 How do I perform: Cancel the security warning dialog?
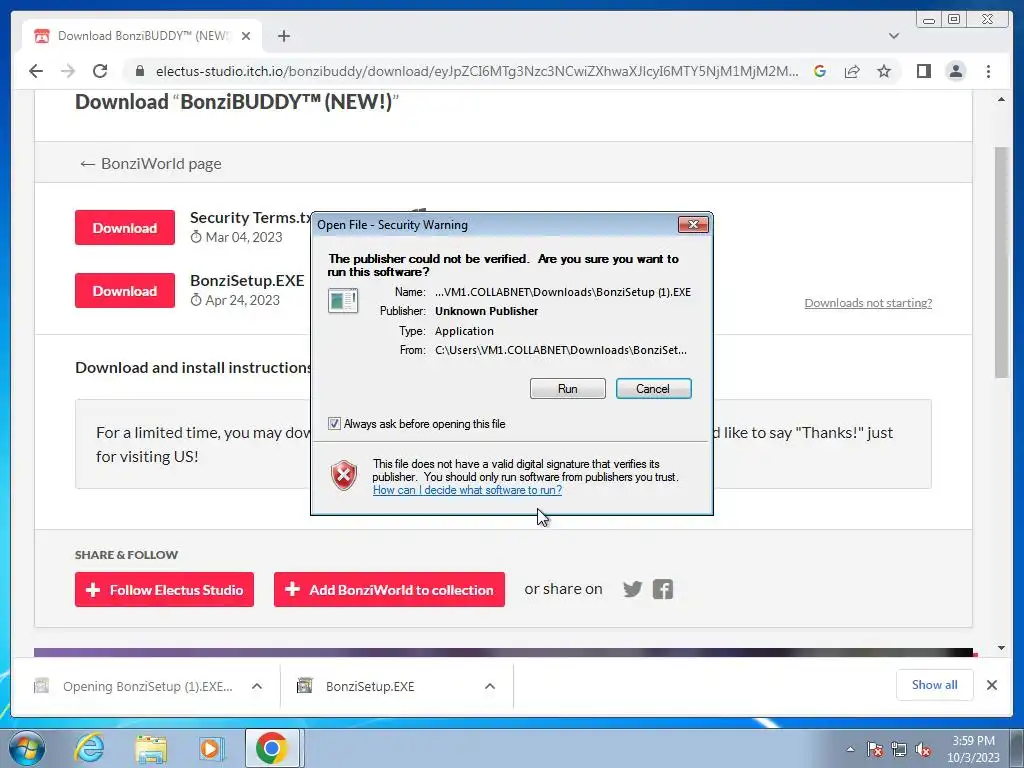click(x=653, y=389)
